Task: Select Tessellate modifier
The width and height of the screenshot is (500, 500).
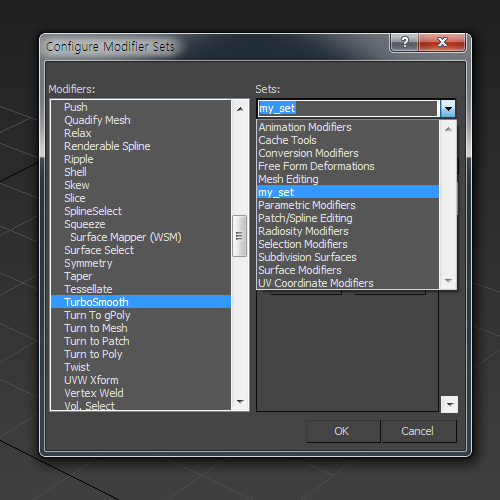Action: [141, 289]
